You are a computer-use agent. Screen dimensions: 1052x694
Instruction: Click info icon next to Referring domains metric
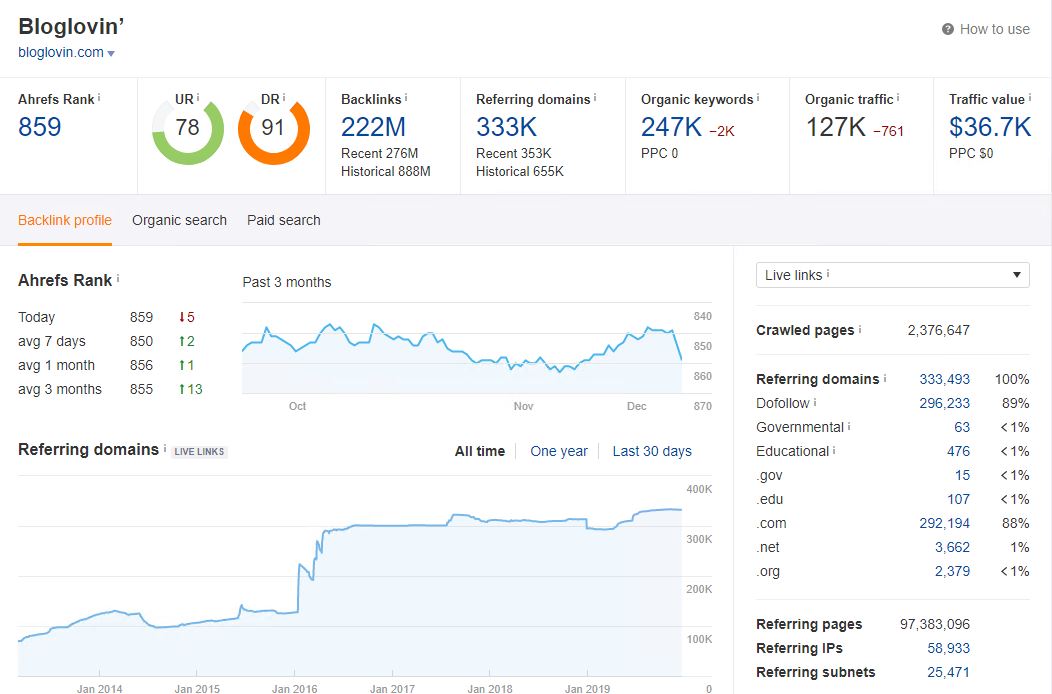pyautogui.click(x=595, y=97)
